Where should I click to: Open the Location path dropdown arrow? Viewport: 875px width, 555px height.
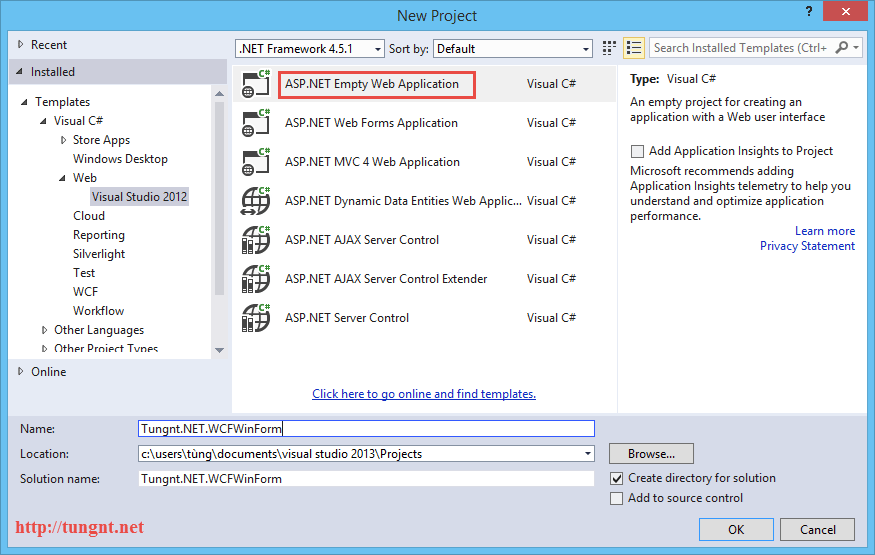point(588,453)
